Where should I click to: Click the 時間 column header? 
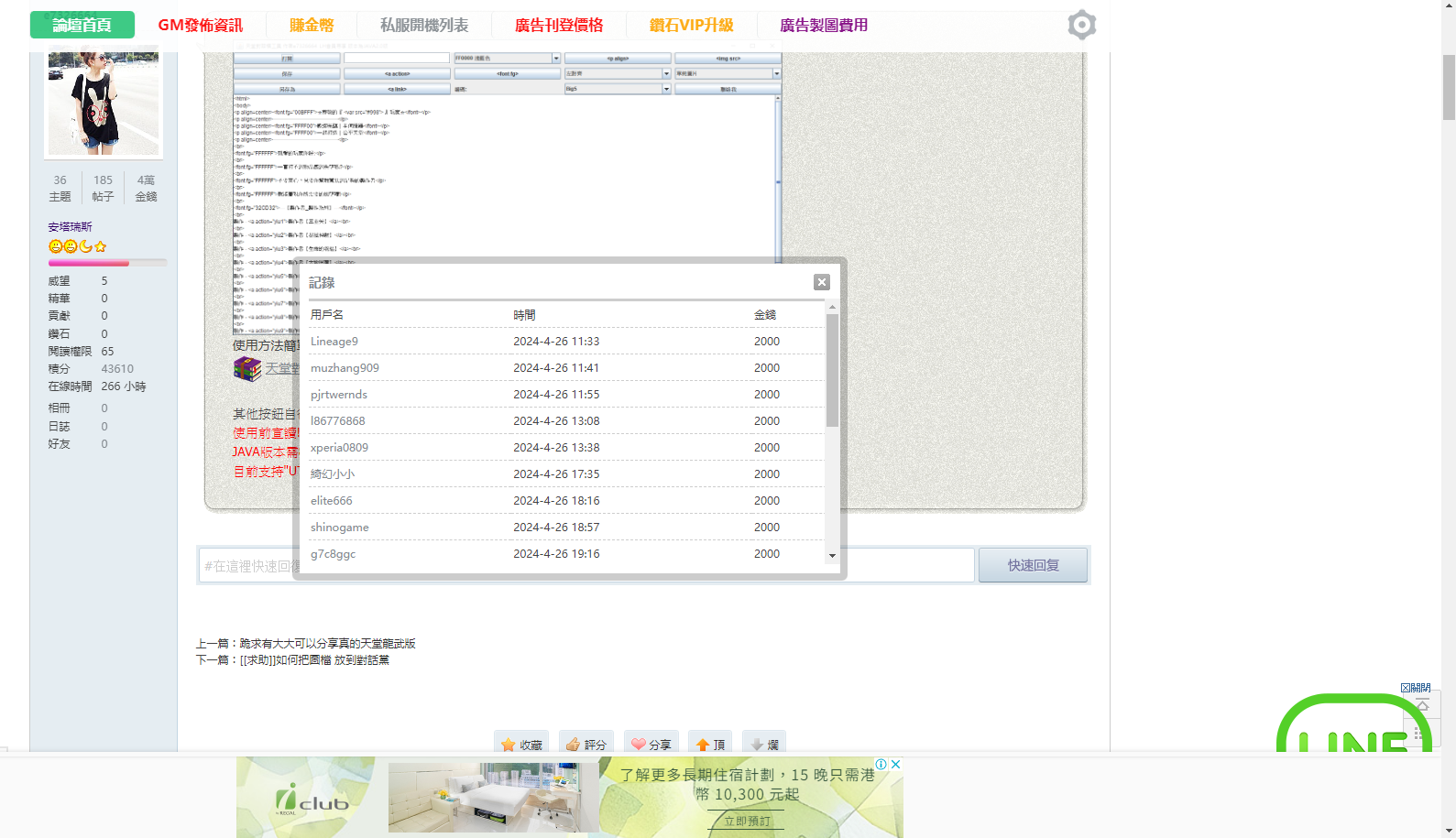click(x=525, y=314)
